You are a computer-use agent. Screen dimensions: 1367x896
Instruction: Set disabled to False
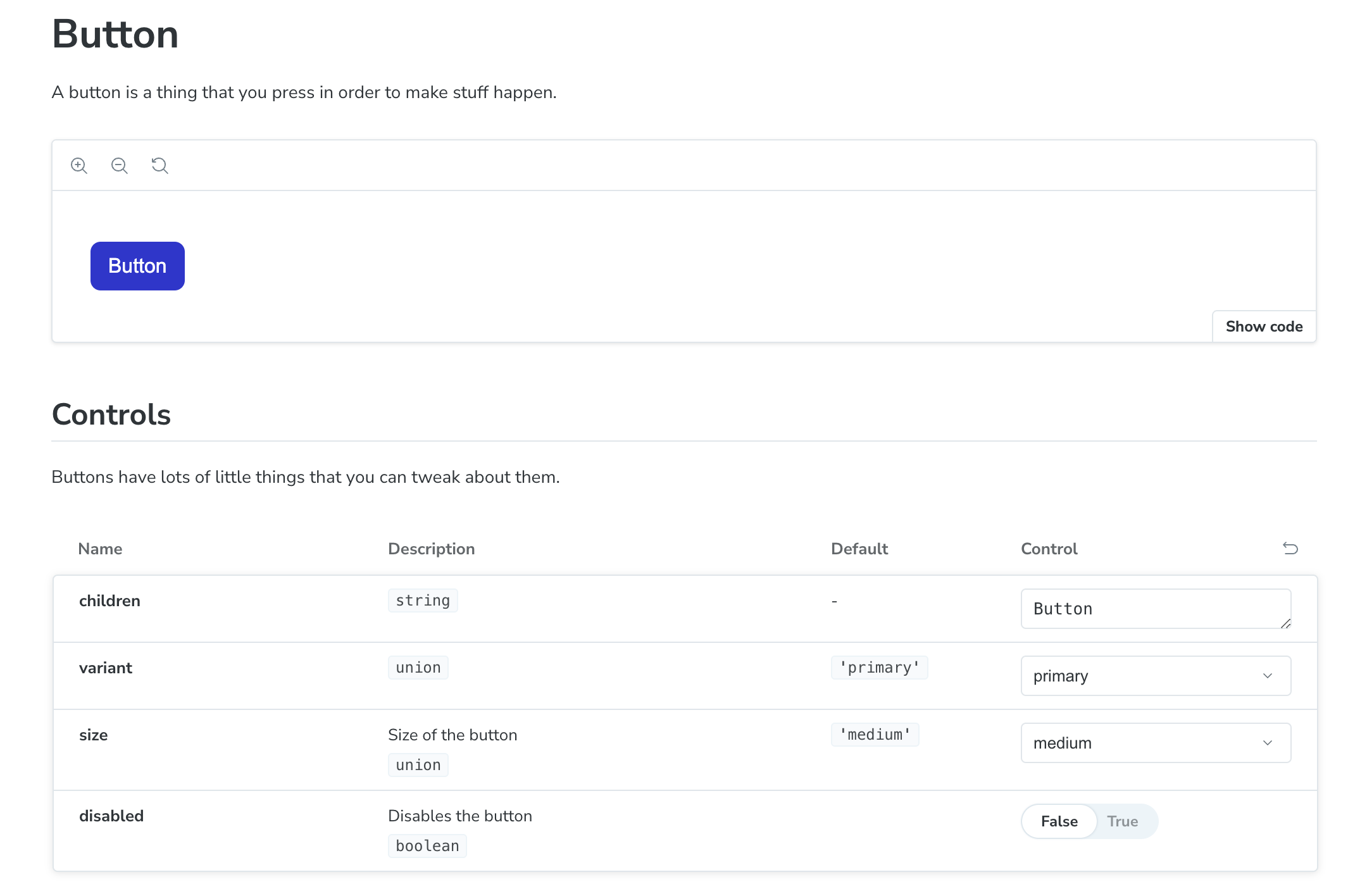pyautogui.click(x=1058, y=821)
